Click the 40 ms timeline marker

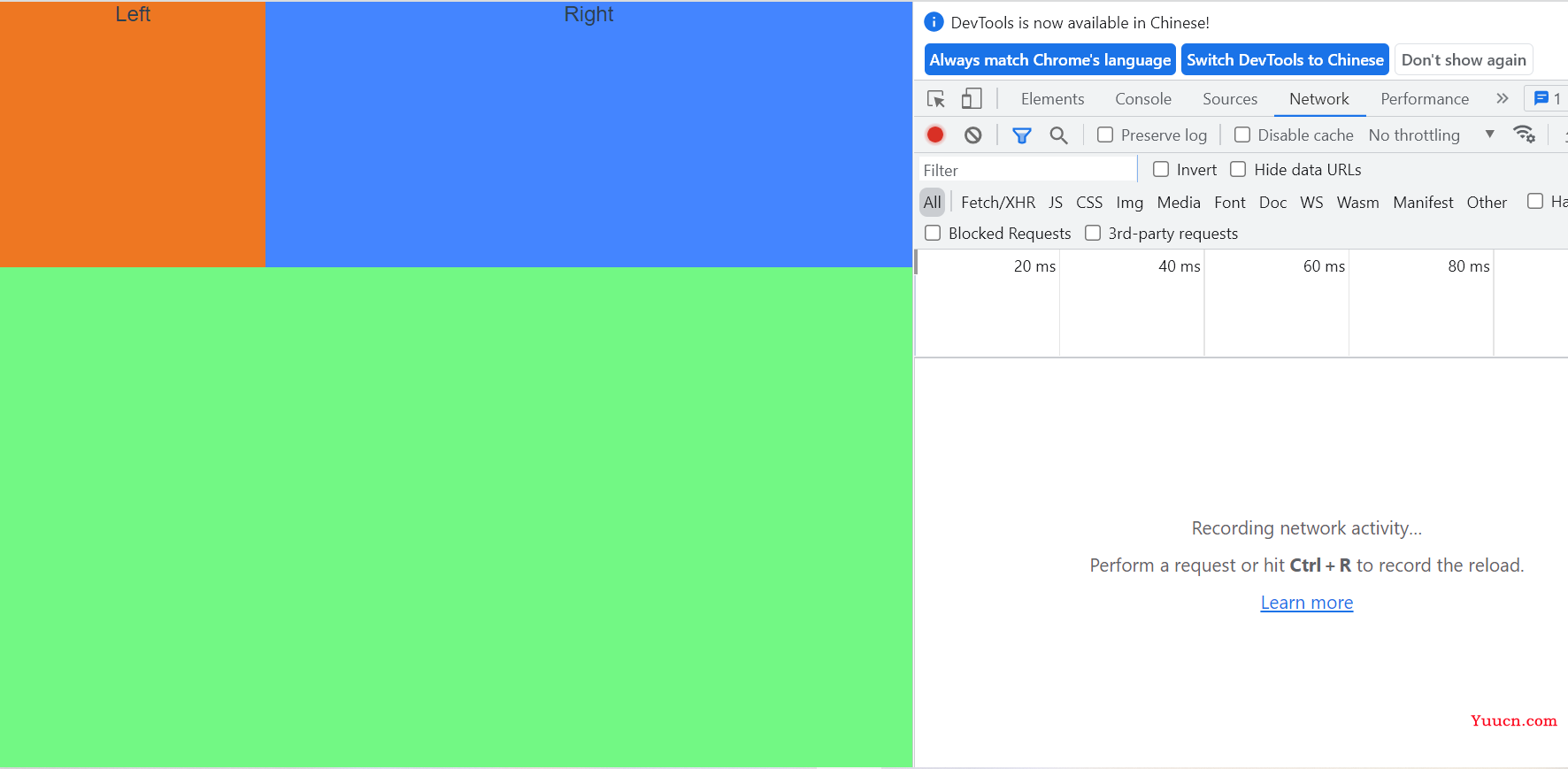1180,265
